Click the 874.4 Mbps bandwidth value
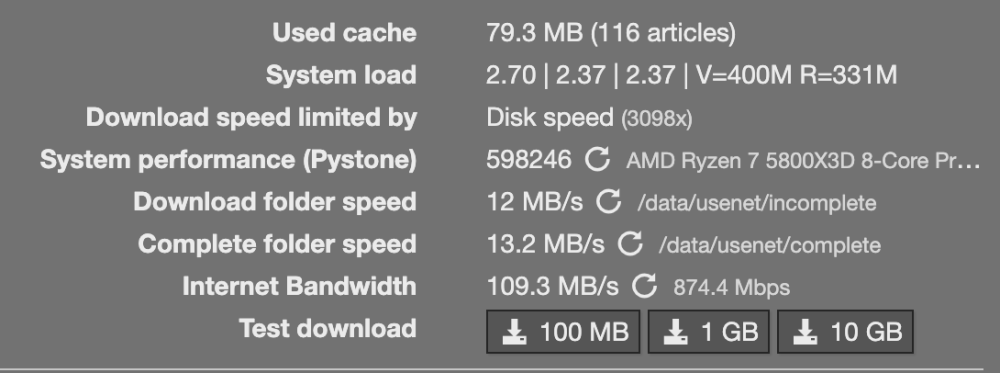 732,288
